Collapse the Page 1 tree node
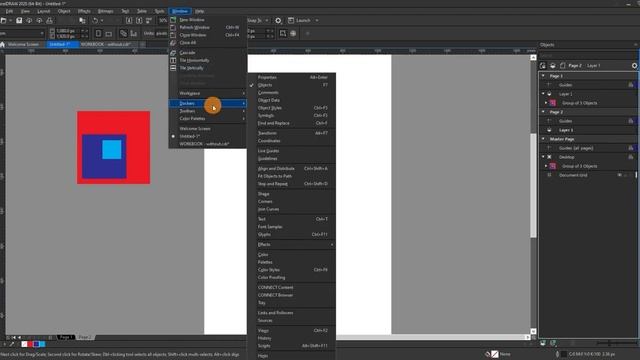This screenshot has width=640, height=360. 543,76
